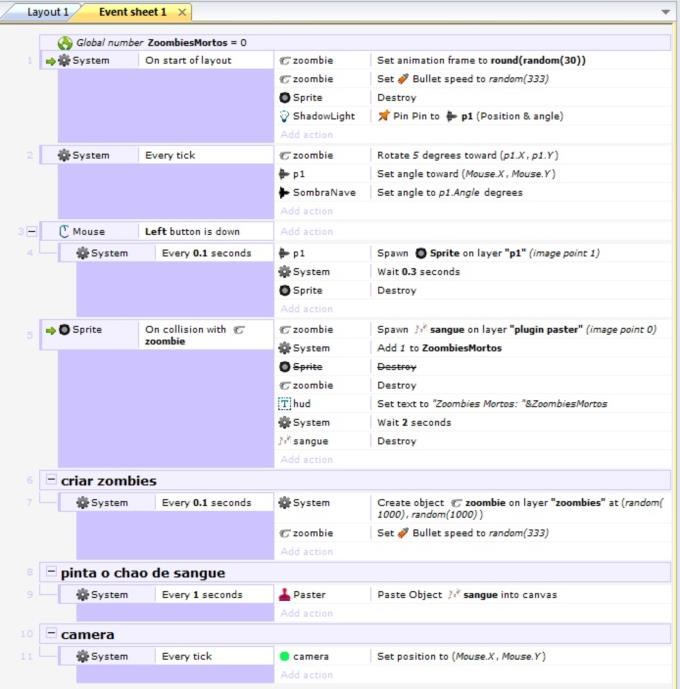The width and height of the screenshot is (680, 689).
Task: Click the hud text object icon
Action: [x=285, y=403]
